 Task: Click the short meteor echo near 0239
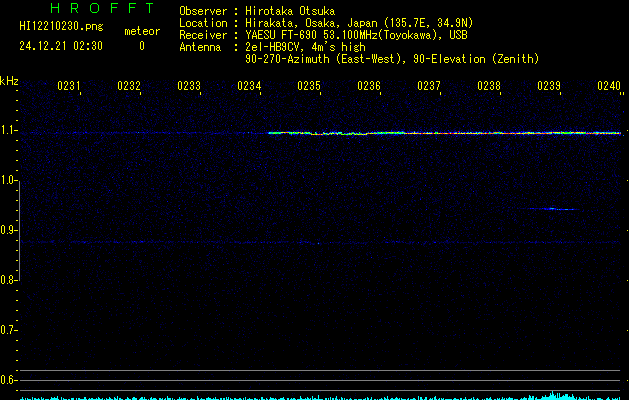pyautogui.click(x=553, y=209)
